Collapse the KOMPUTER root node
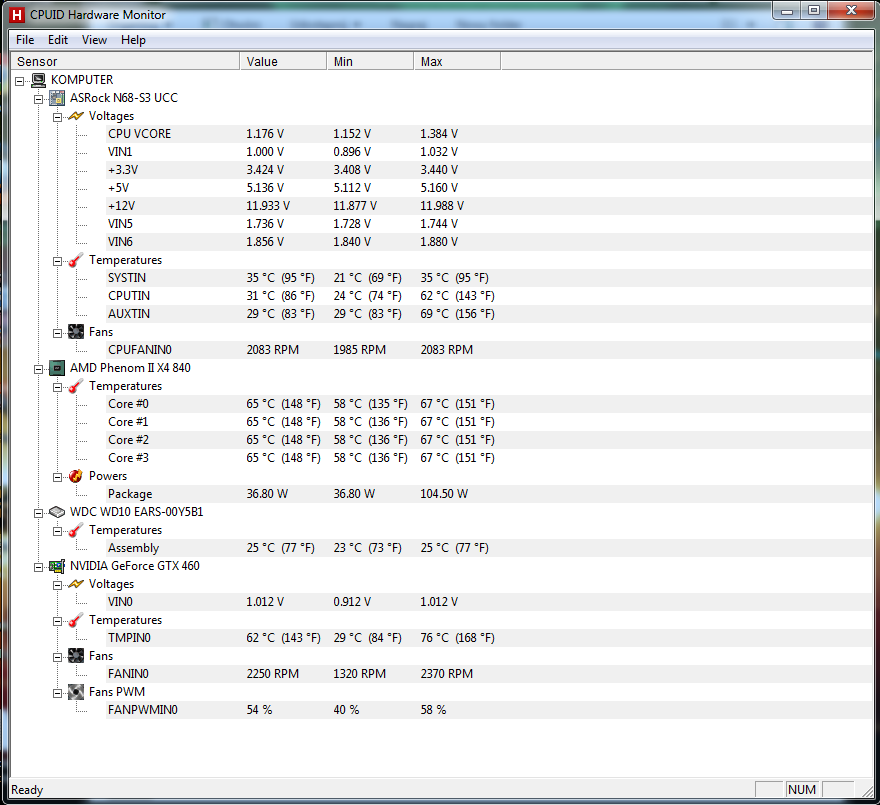 pyautogui.click(x=20, y=81)
